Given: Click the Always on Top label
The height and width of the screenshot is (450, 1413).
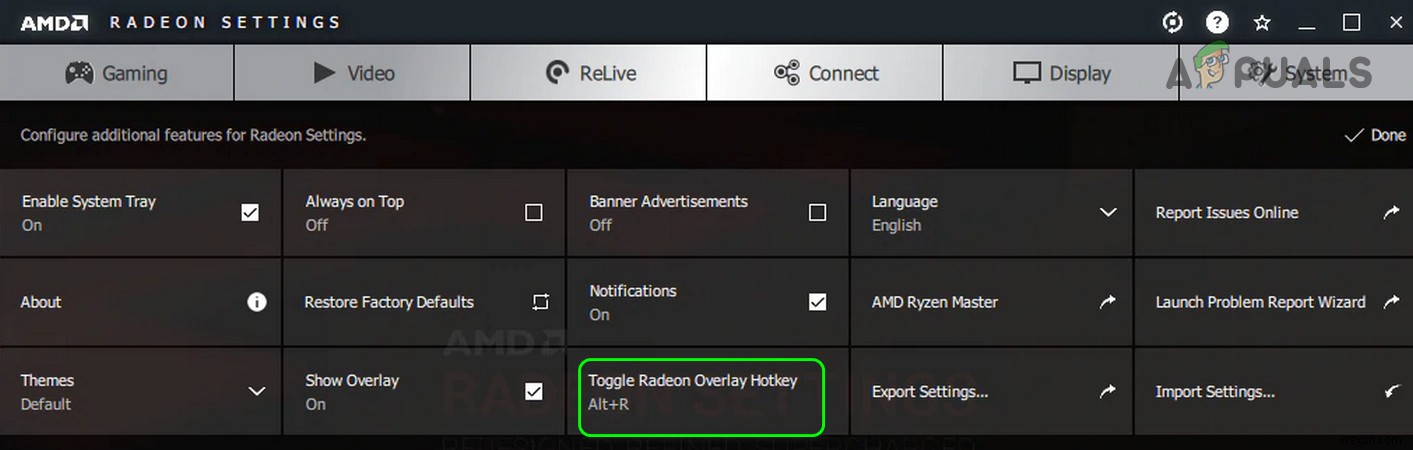Looking at the screenshot, I should coord(355,201).
